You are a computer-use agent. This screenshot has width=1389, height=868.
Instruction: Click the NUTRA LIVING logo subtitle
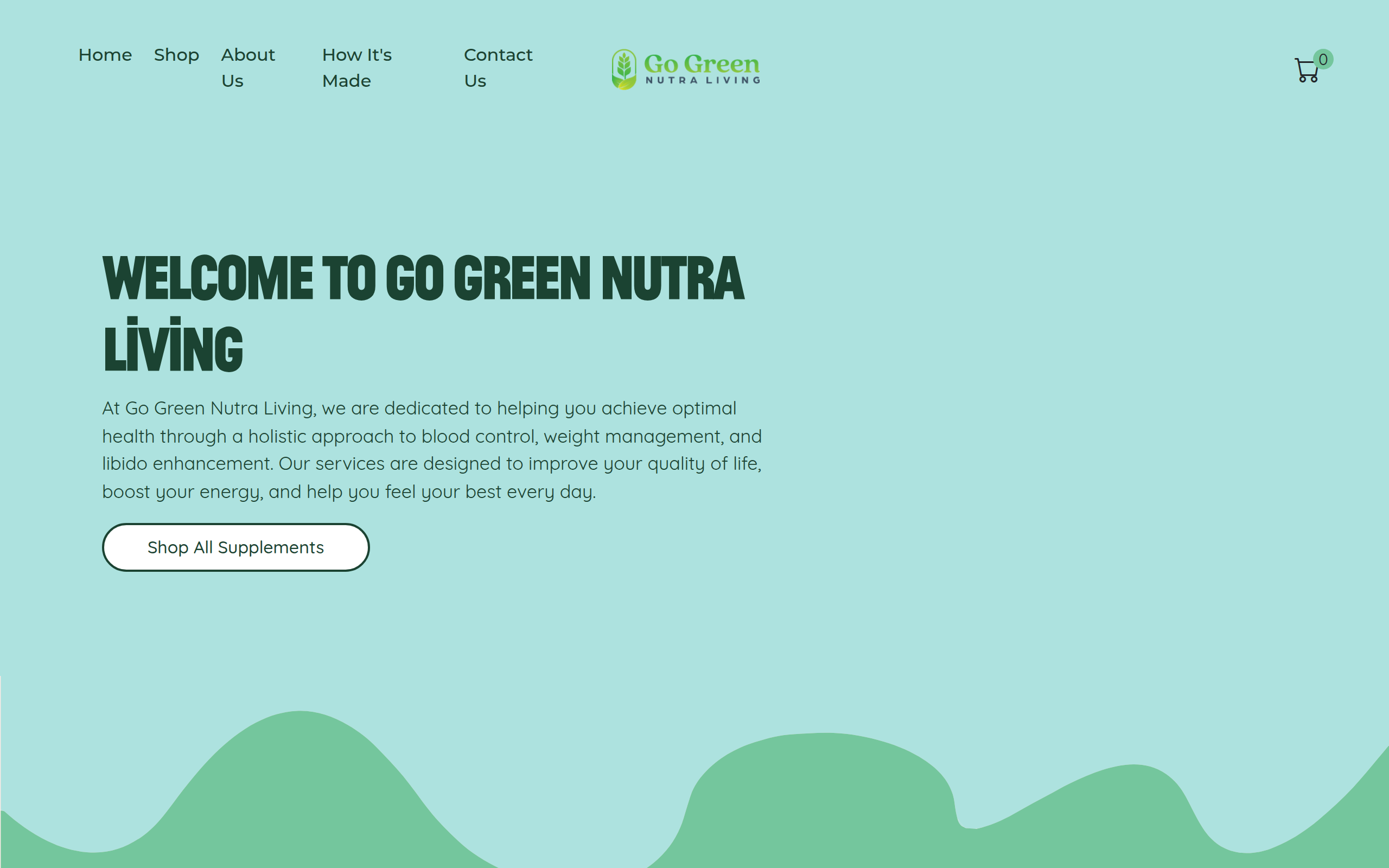point(703,80)
